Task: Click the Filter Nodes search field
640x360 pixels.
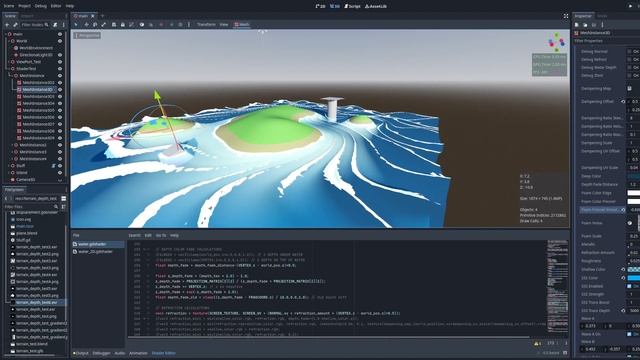Action: click(x=34, y=24)
